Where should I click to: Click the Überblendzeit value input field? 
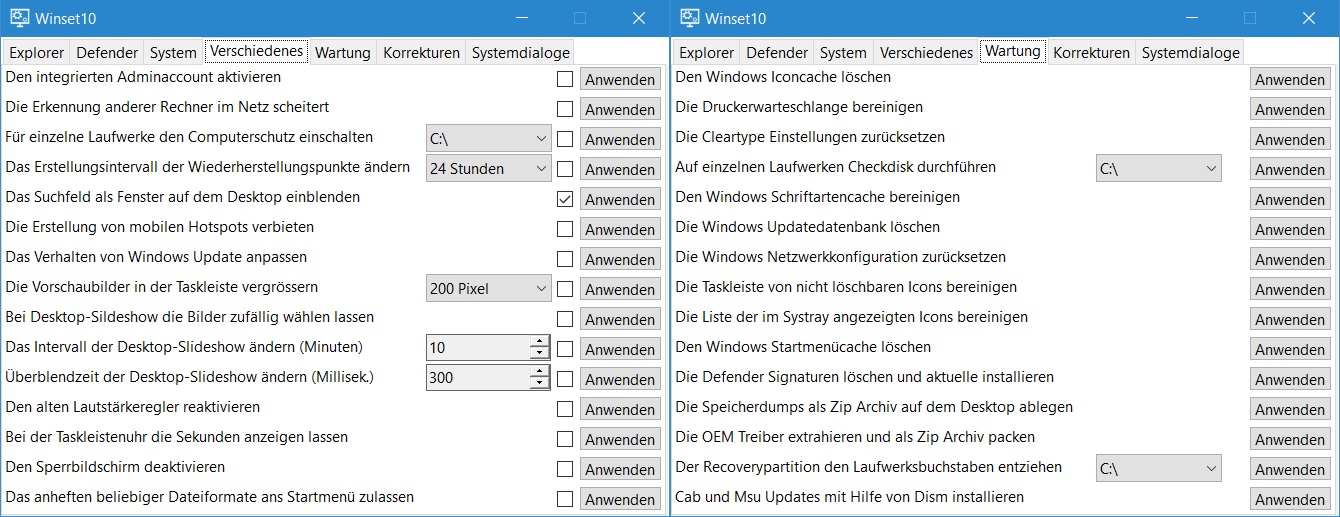(477, 379)
